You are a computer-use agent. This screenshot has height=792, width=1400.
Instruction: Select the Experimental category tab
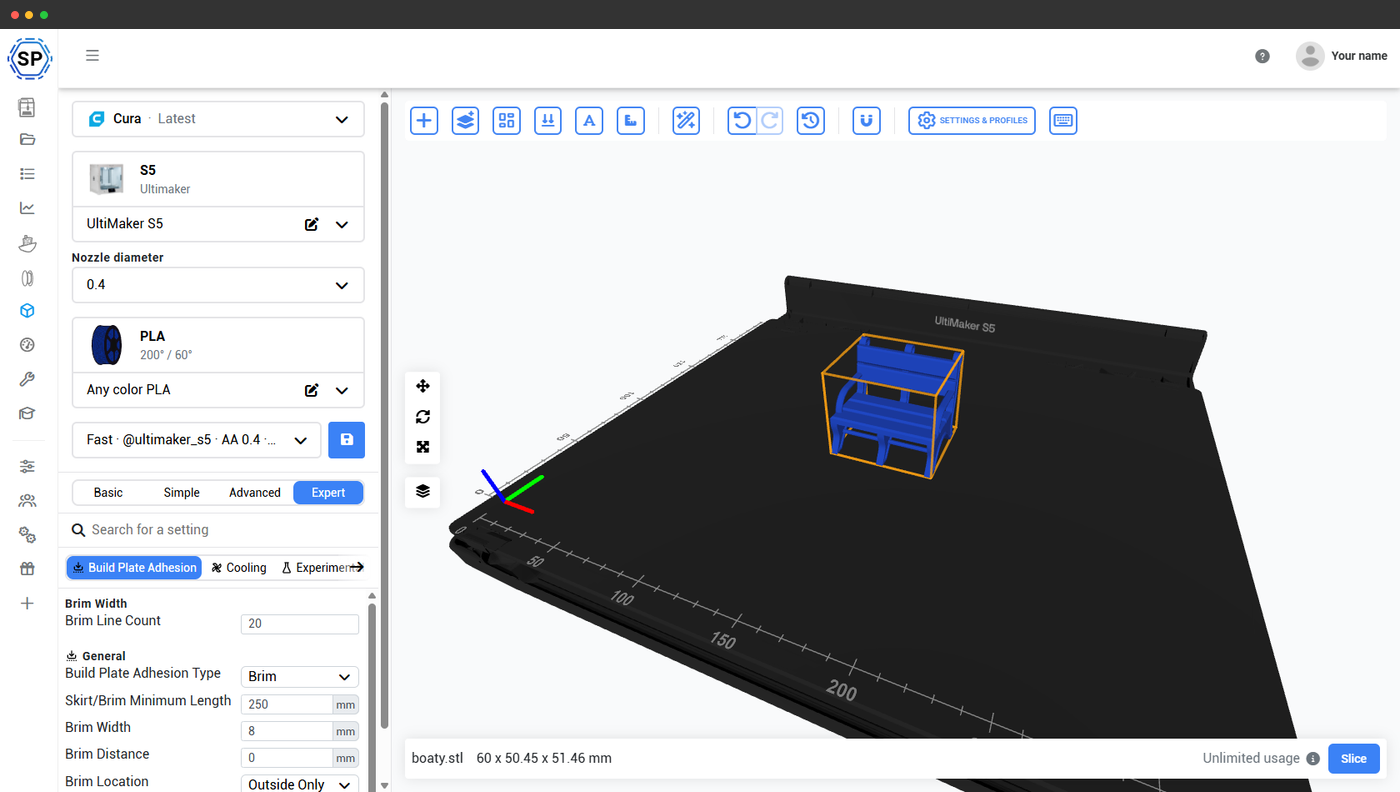click(x=314, y=568)
